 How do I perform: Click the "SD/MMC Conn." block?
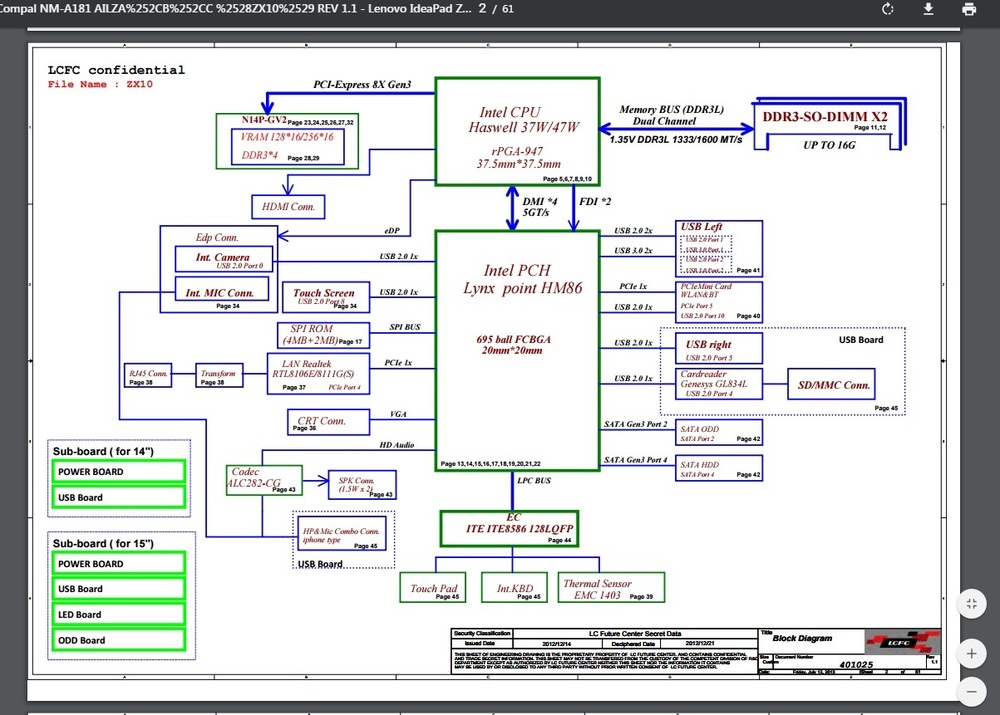click(832, 384)
